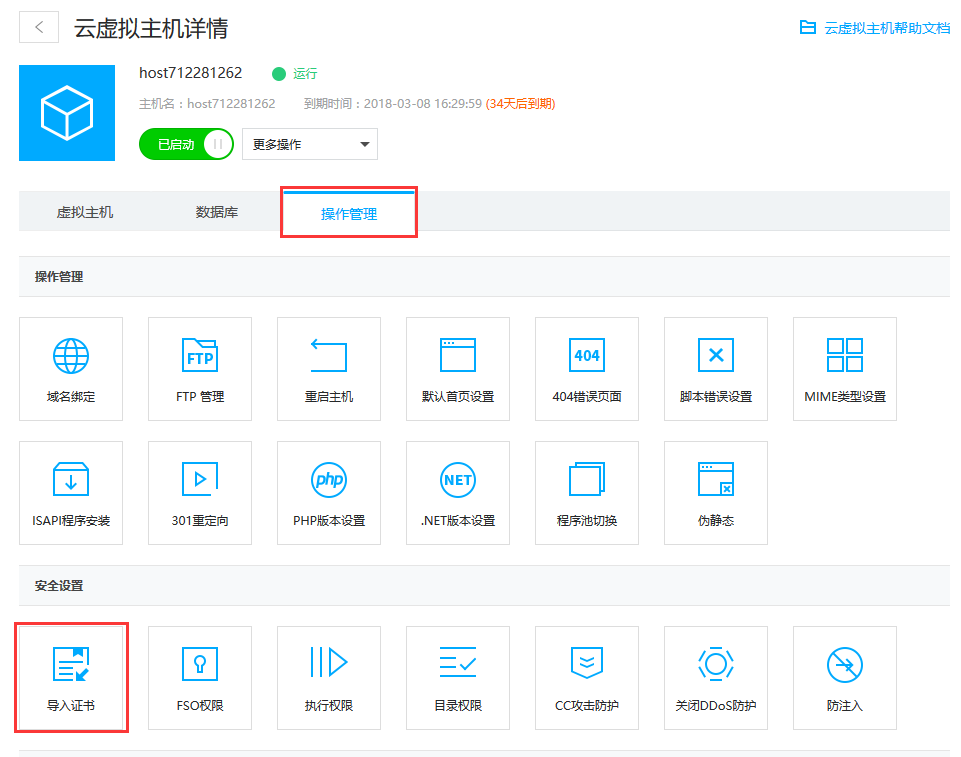Screen dimensions: 961x757
Task: Open 关闭DDoS防护 icon
Action: (716, 664)
